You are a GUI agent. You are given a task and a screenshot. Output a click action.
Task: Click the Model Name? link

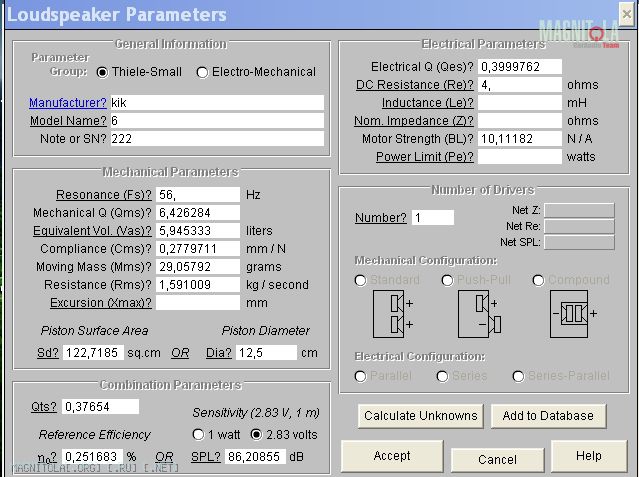[x=67, y=121]
